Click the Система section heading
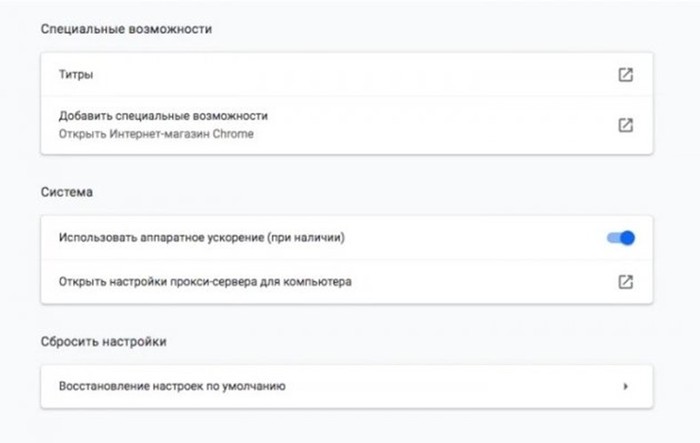This screenshot has width=700, height=443. 67,192
